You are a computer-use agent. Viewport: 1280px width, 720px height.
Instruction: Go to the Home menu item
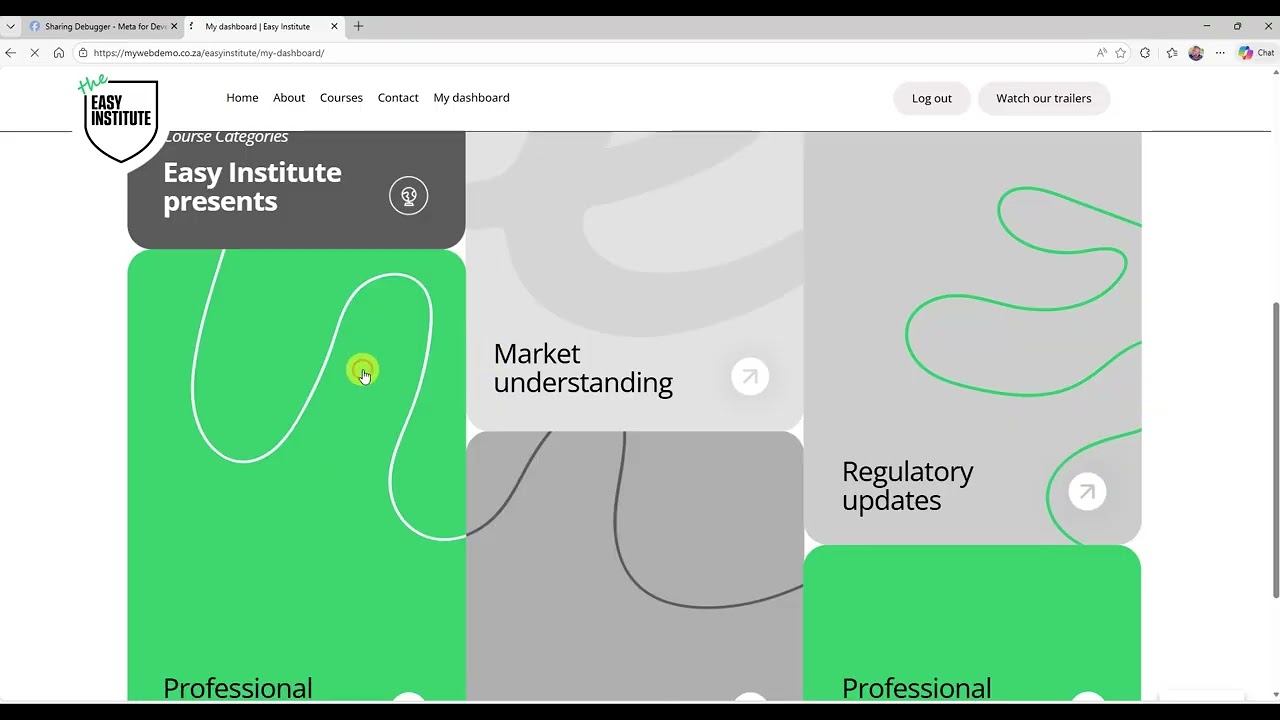(242, 98)
